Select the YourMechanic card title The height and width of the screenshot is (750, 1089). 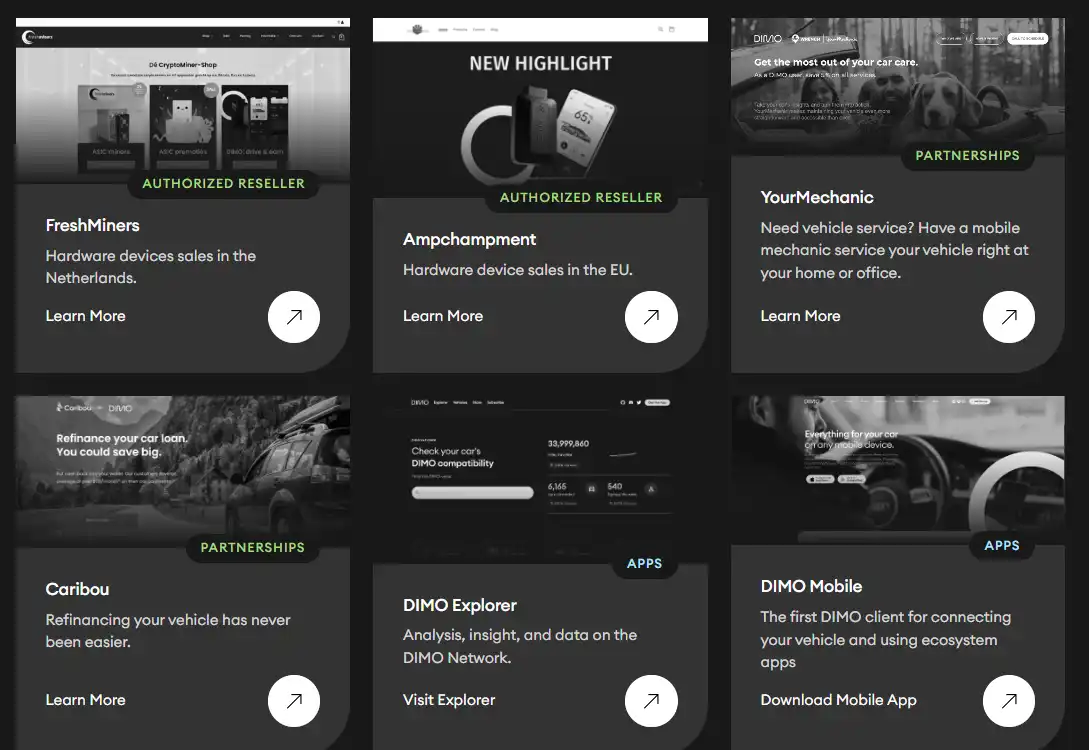coord(817,197)
